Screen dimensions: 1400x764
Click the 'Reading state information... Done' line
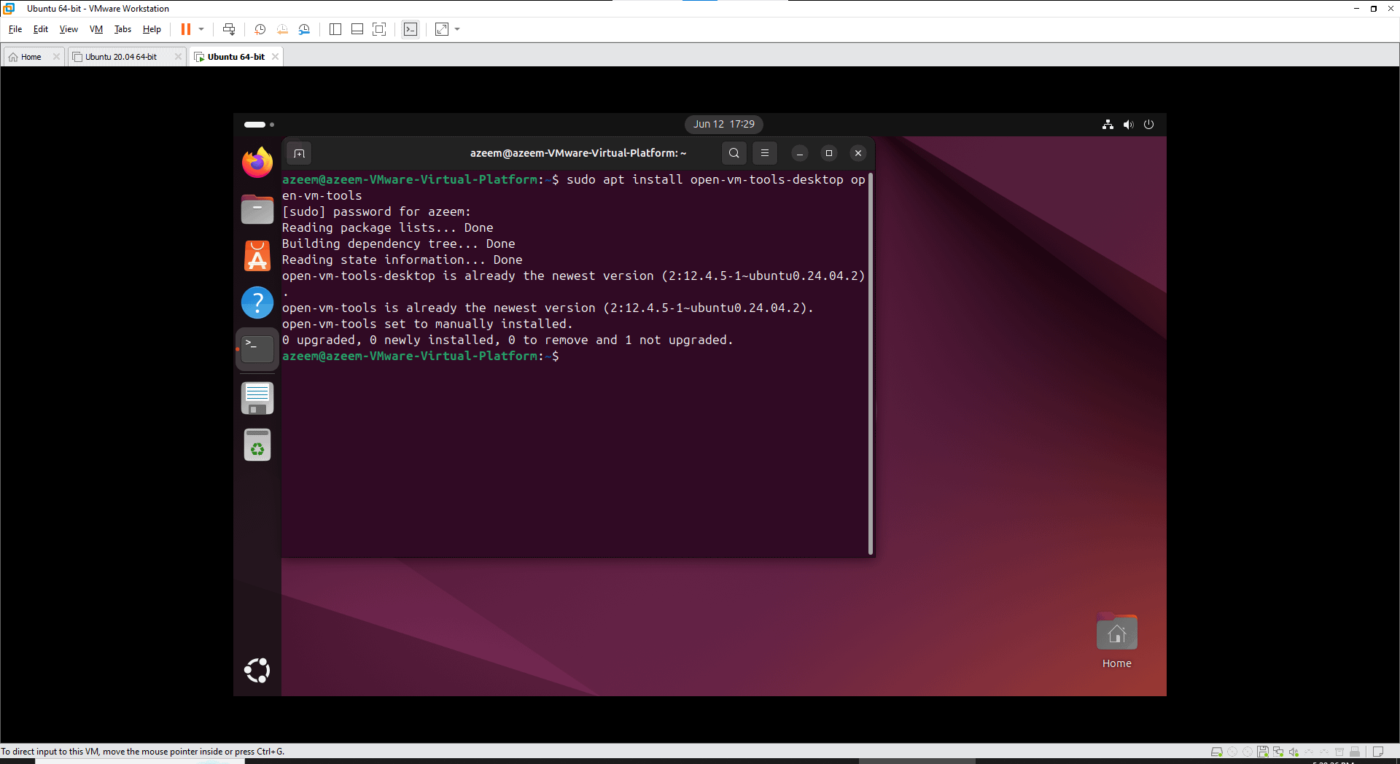[x=402, y=260]
